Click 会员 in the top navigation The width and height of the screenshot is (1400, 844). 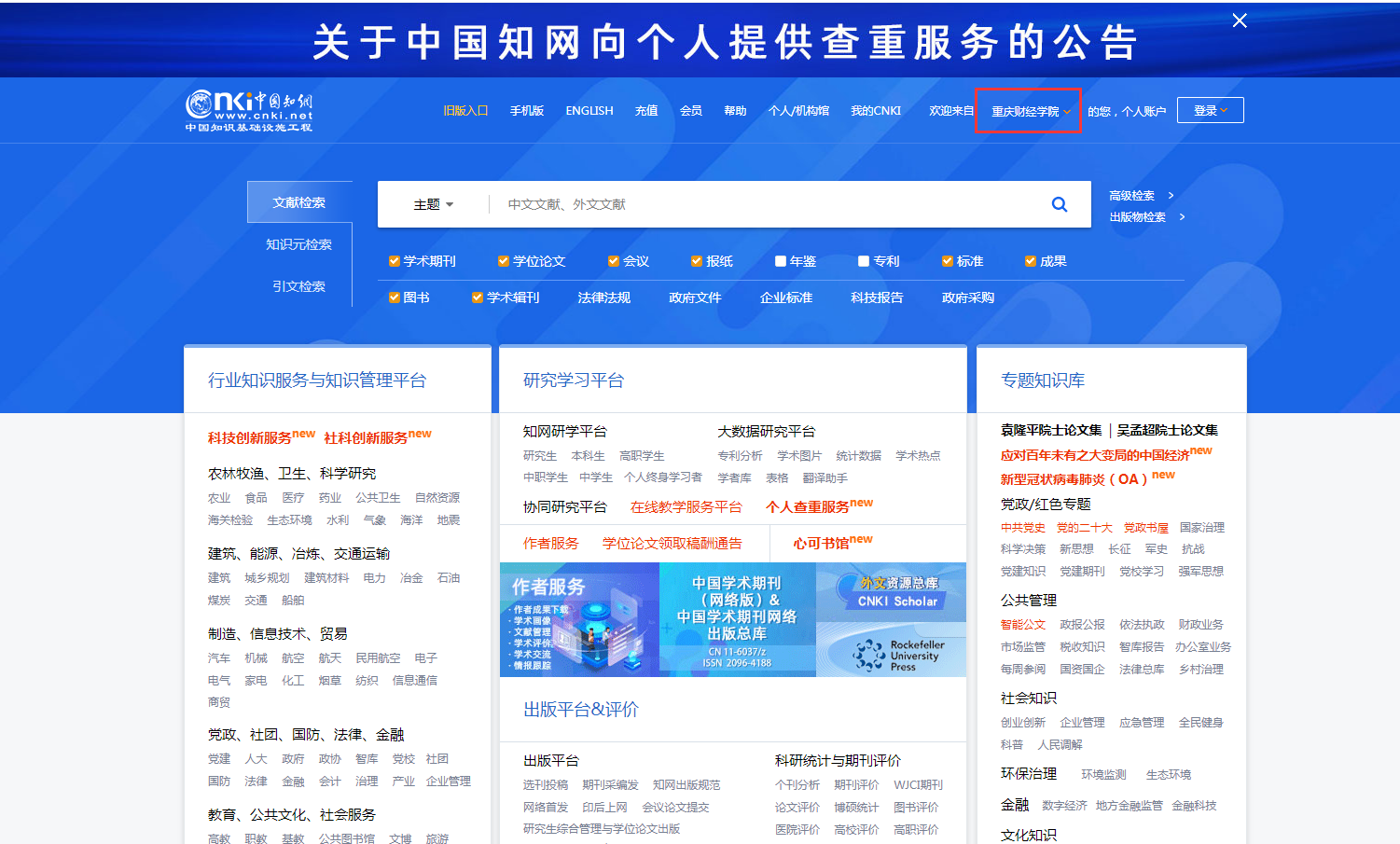point(691,110)
